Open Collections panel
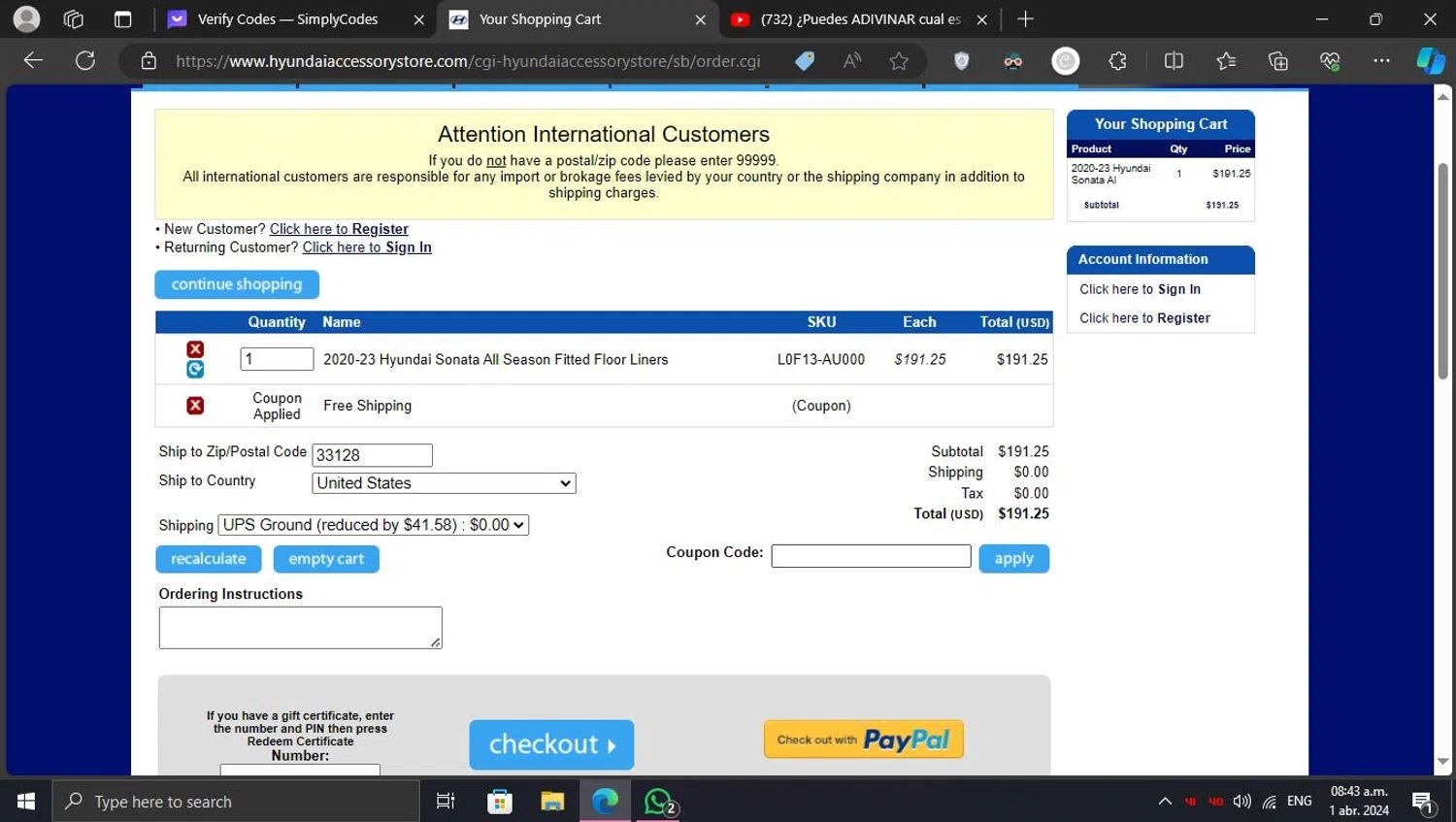1456x822 pixels. (1278, 61)
